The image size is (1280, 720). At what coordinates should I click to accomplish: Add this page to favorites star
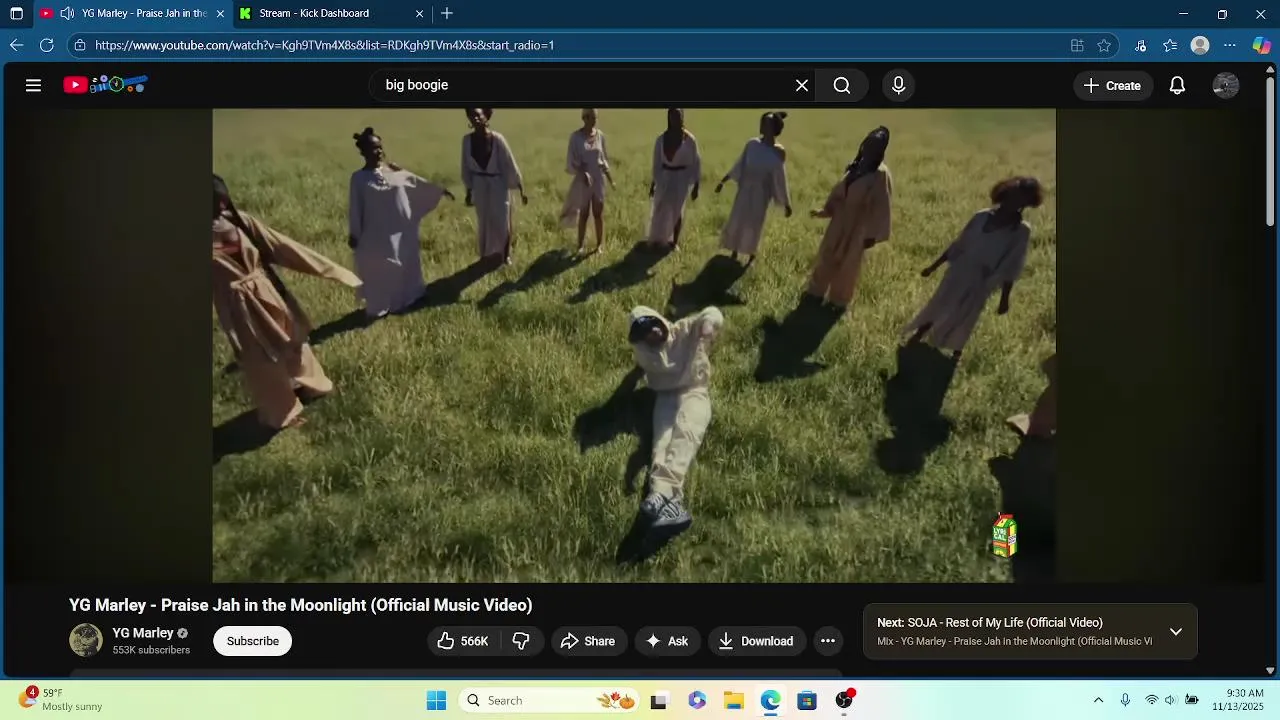1104,45
